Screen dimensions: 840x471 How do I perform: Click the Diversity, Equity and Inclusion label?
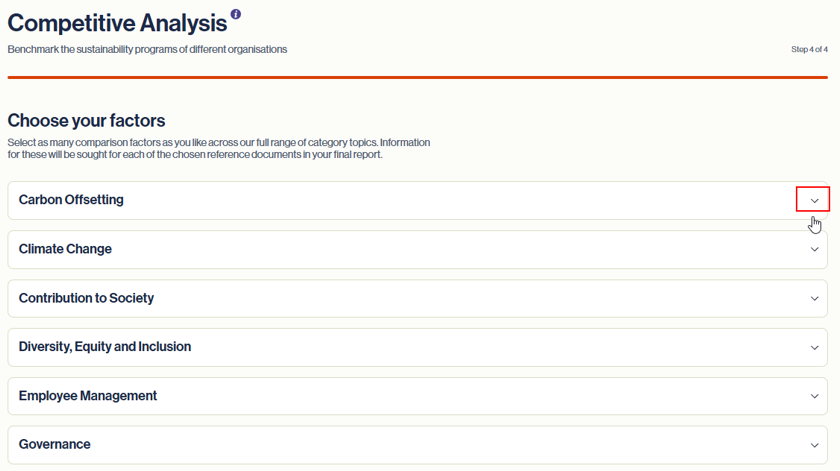[104, 347]
